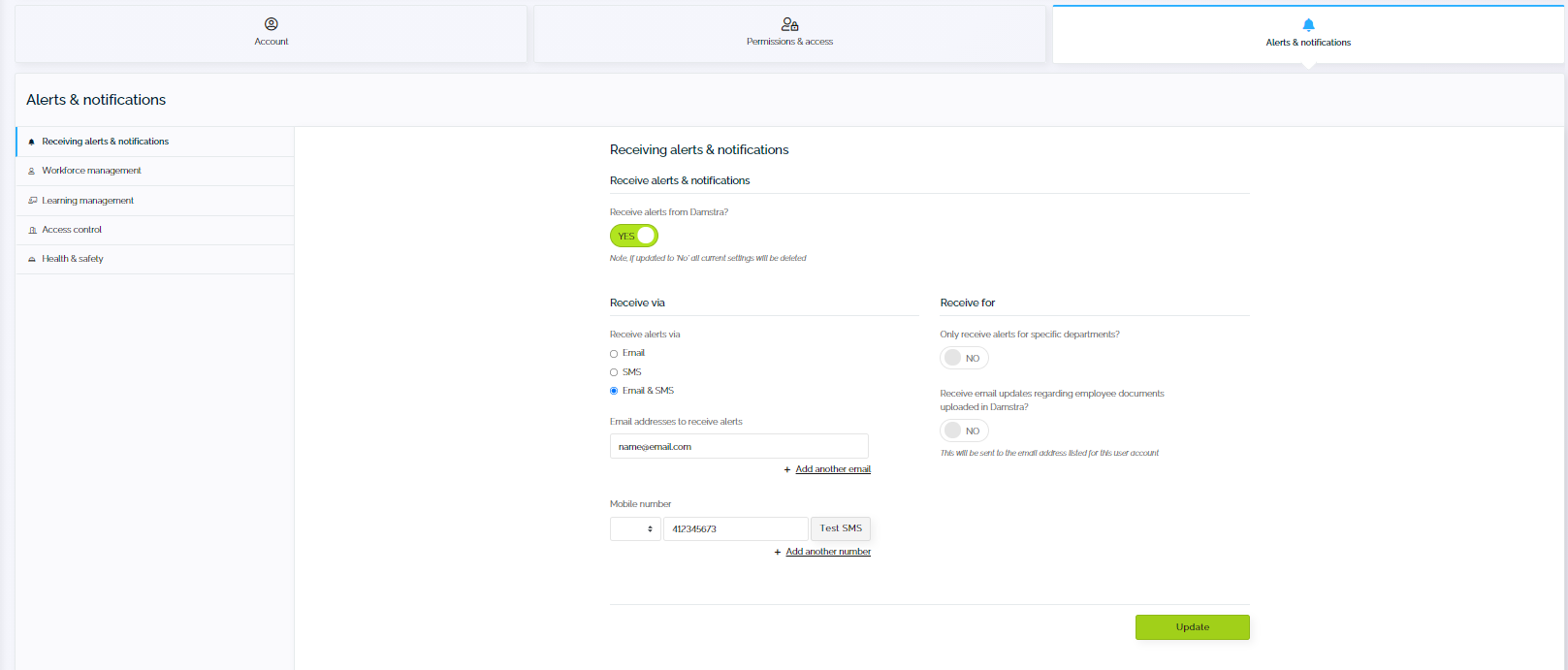
Task: Click plus icon beside Add another email
Action: click(x=787, y=469)
